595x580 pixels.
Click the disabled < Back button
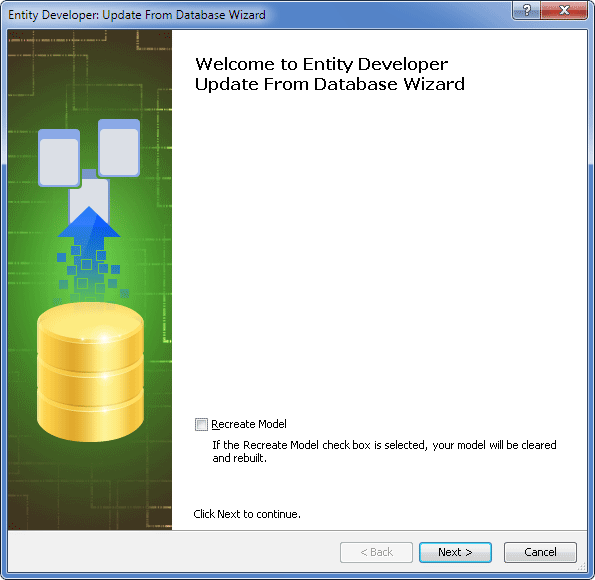376,552
